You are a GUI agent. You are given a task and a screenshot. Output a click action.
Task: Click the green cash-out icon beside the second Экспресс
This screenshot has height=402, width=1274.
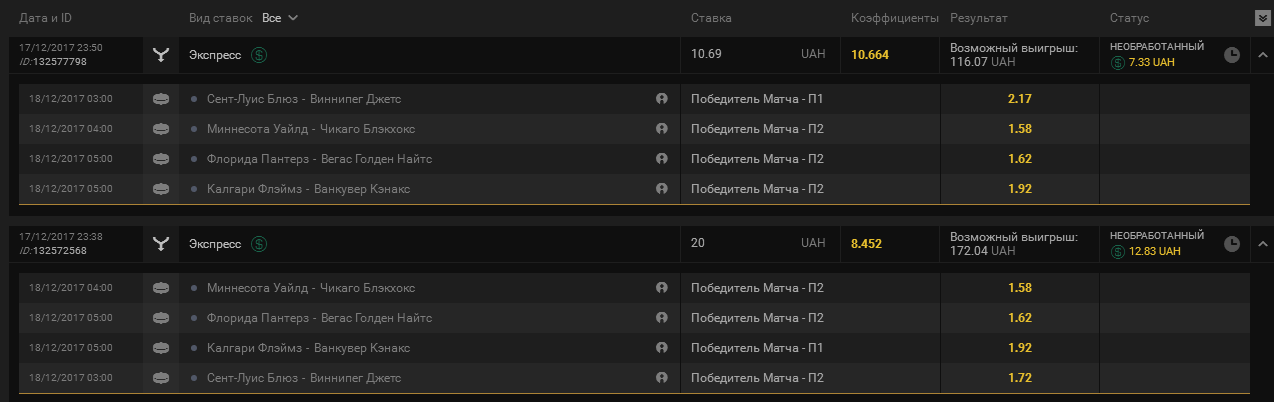[259, 243]
